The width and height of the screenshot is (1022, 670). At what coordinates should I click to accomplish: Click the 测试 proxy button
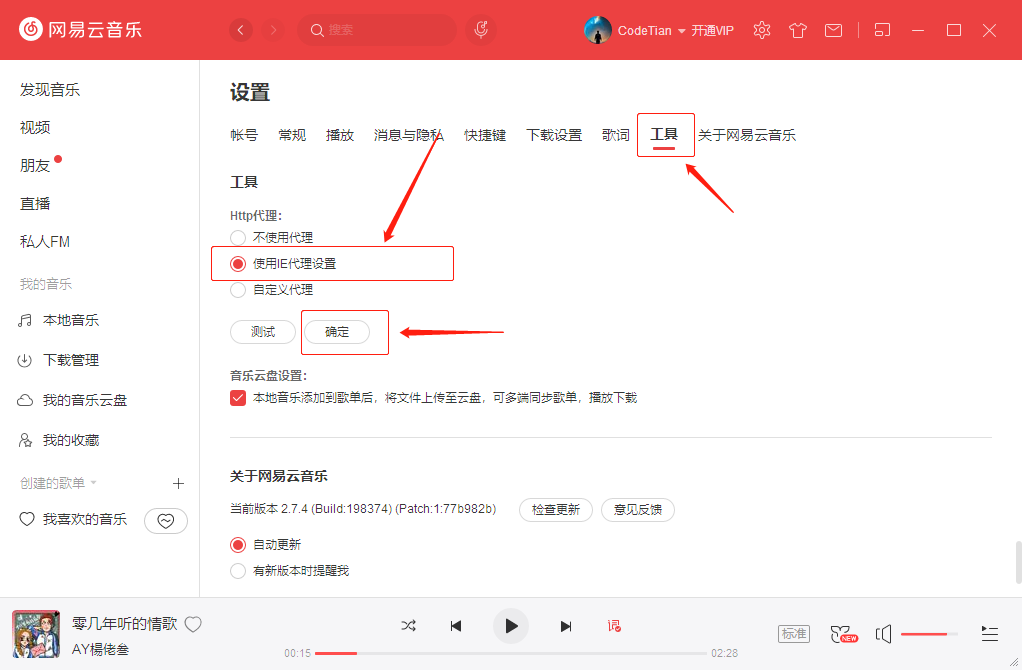(x=263, y=332)
